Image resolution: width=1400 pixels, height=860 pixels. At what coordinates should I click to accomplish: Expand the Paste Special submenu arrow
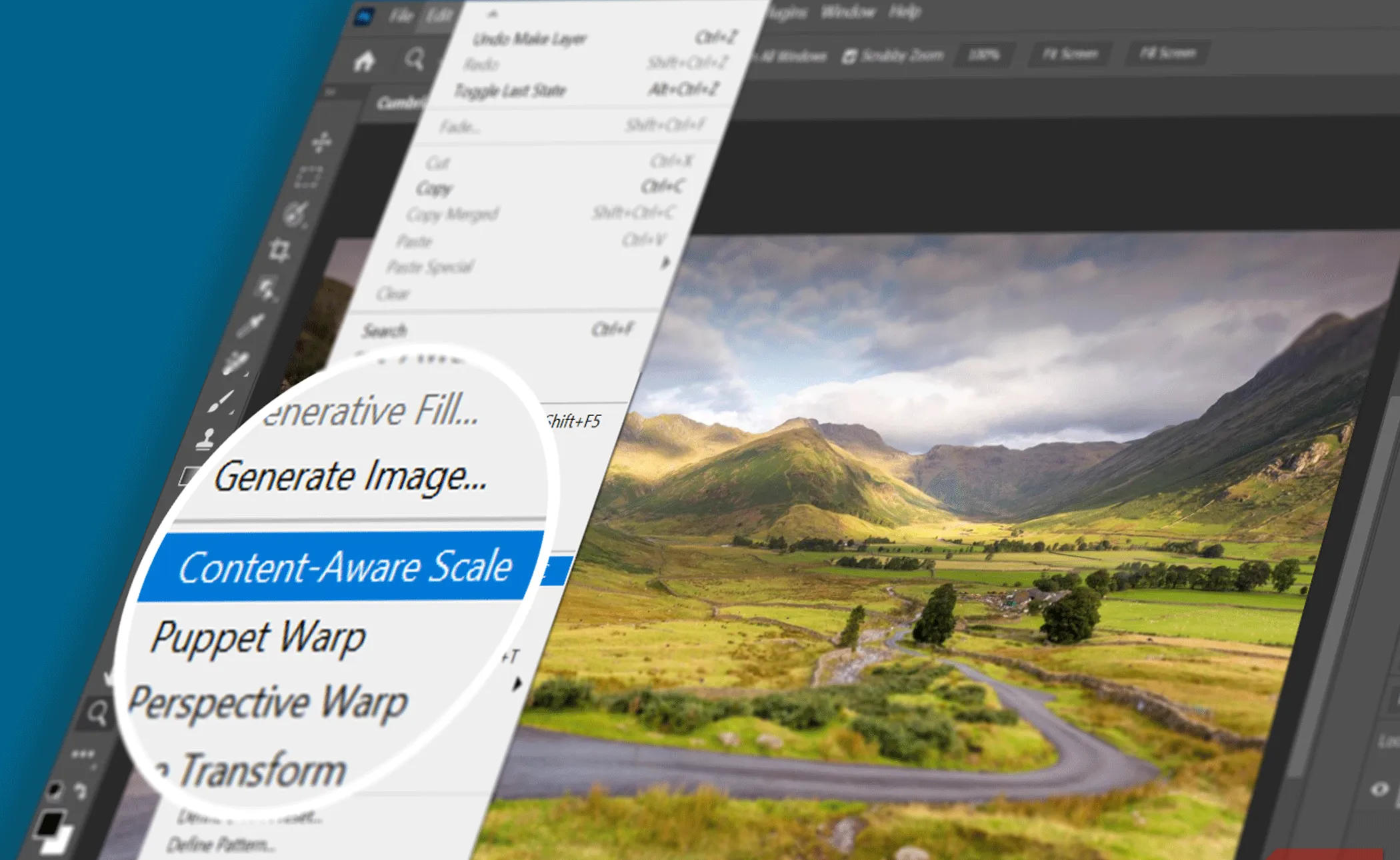(664, 263)
